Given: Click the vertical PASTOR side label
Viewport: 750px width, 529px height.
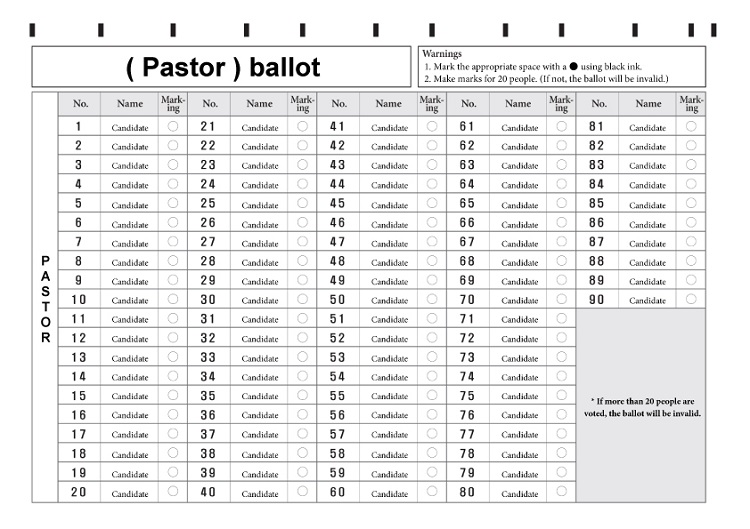Looking at the screenshot, I should (x=45, y=297).
